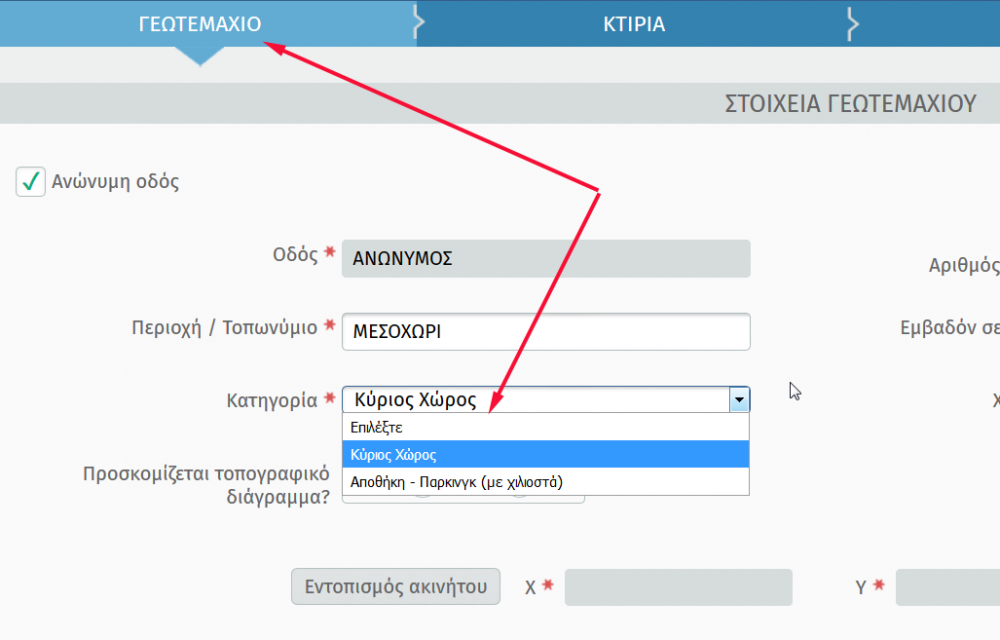This screenshot has width=1000, height=640.
Task: Click the Κατηγορία dropdown arrow button
Action: (739, 400)
